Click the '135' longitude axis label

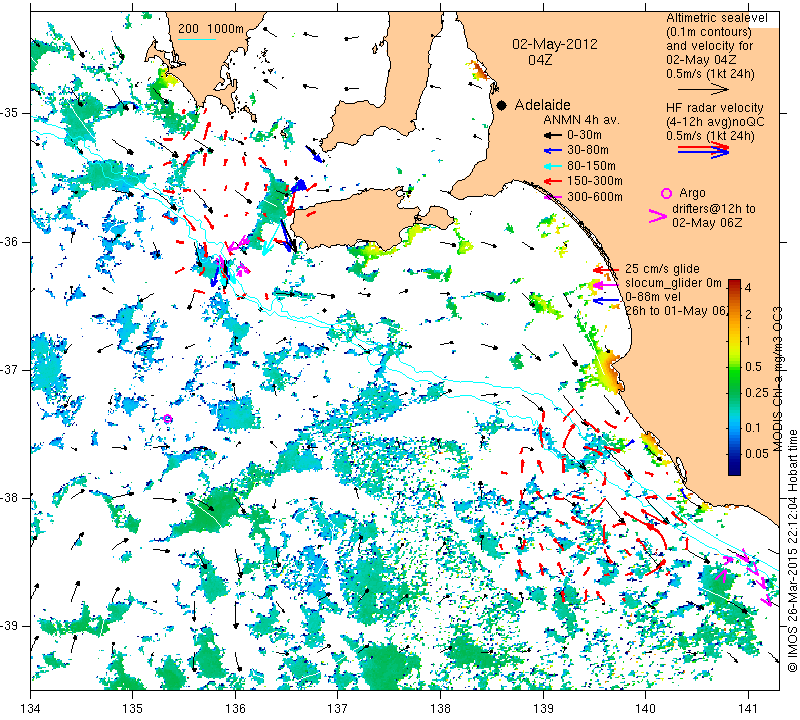click(x=133, y=709)
